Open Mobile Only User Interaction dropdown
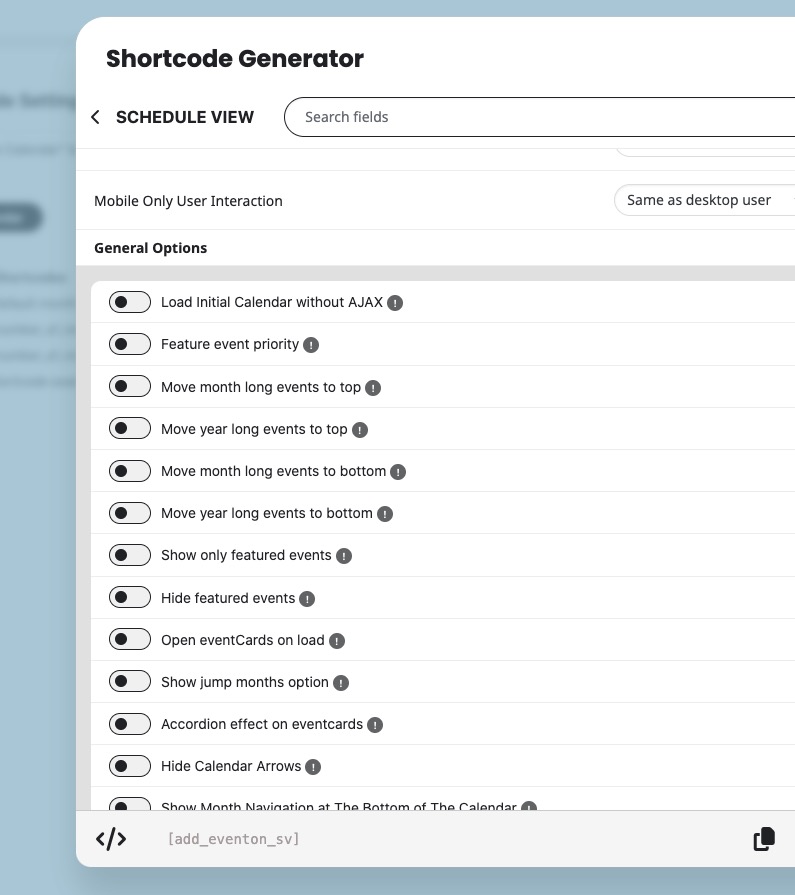Image resolution: width=795 pixels, height=895 pixels. coord(704,200)
